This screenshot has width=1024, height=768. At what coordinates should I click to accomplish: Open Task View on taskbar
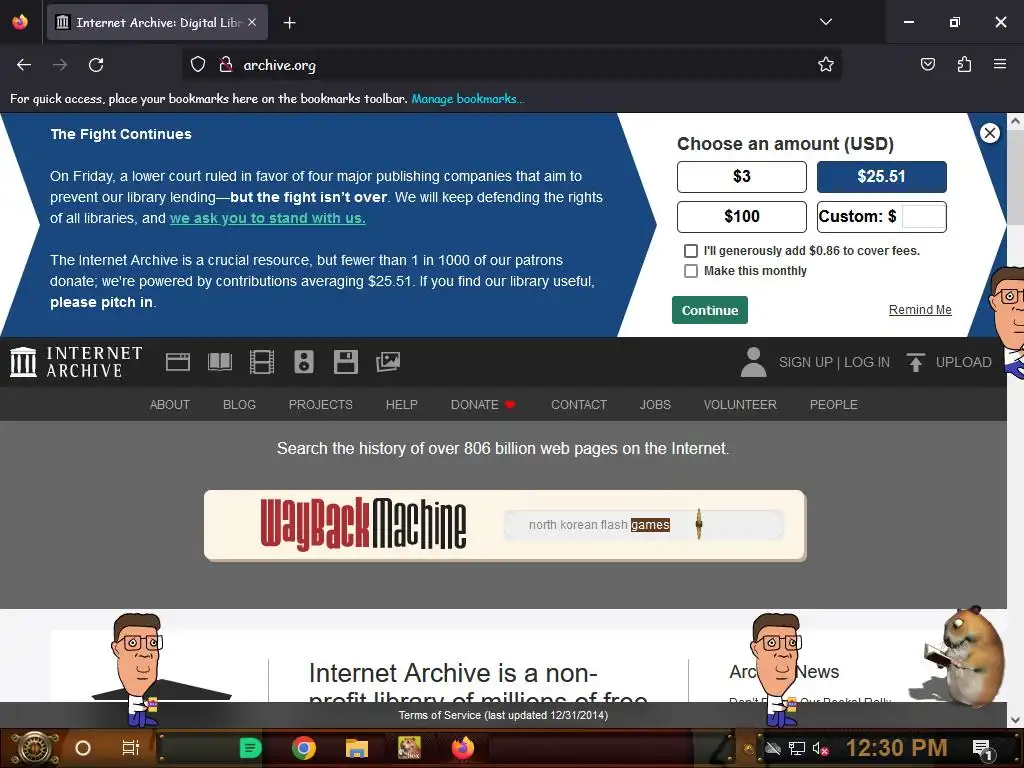pyautogui.click(x=131, y=748)
